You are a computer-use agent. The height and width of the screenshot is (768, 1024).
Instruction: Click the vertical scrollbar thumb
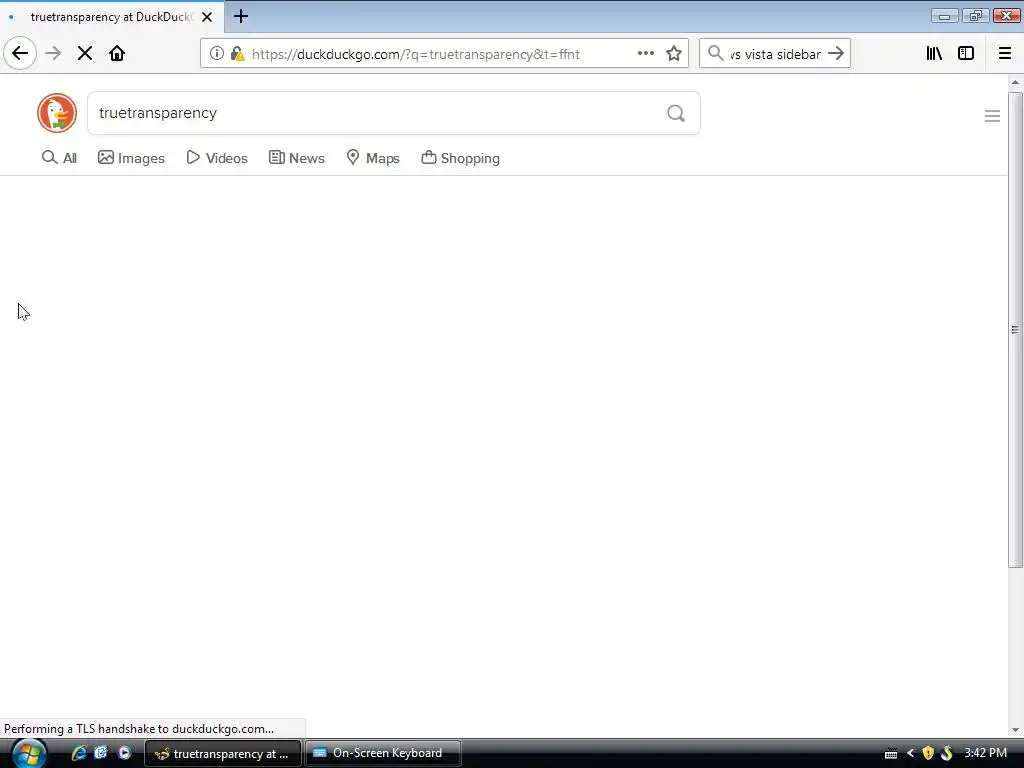pyautogui.click(x=1015, y=330)
